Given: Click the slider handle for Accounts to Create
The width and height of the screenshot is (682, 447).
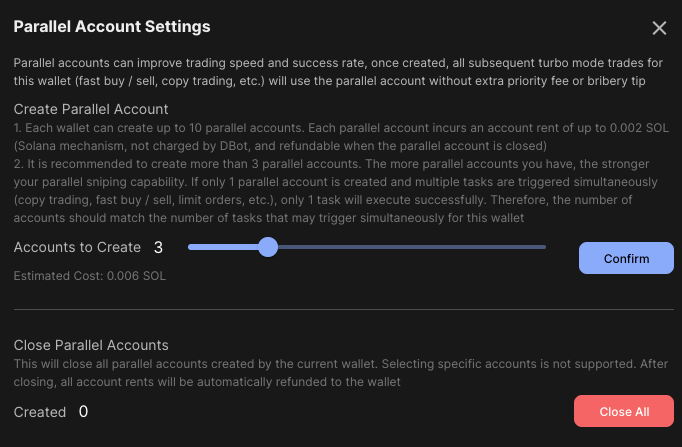Looking at the screenshot, I should click(x=268, y=247).
